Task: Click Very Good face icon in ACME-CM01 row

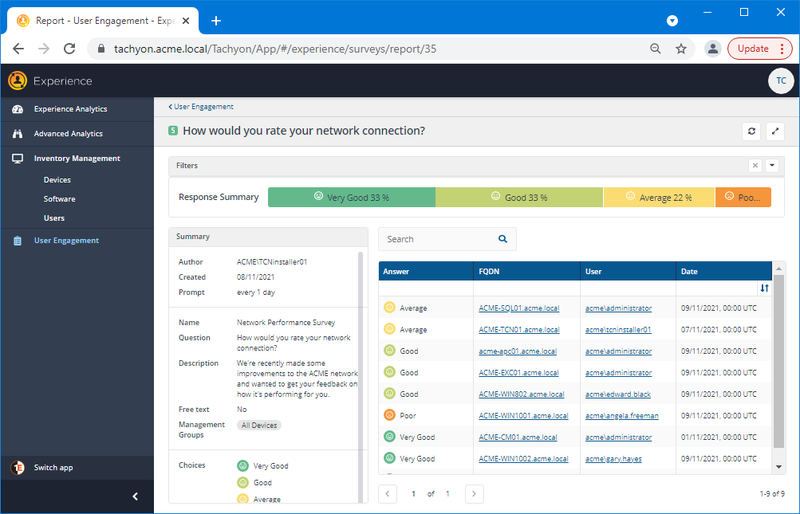Action: pyautogui.click(x=389, y=437)
